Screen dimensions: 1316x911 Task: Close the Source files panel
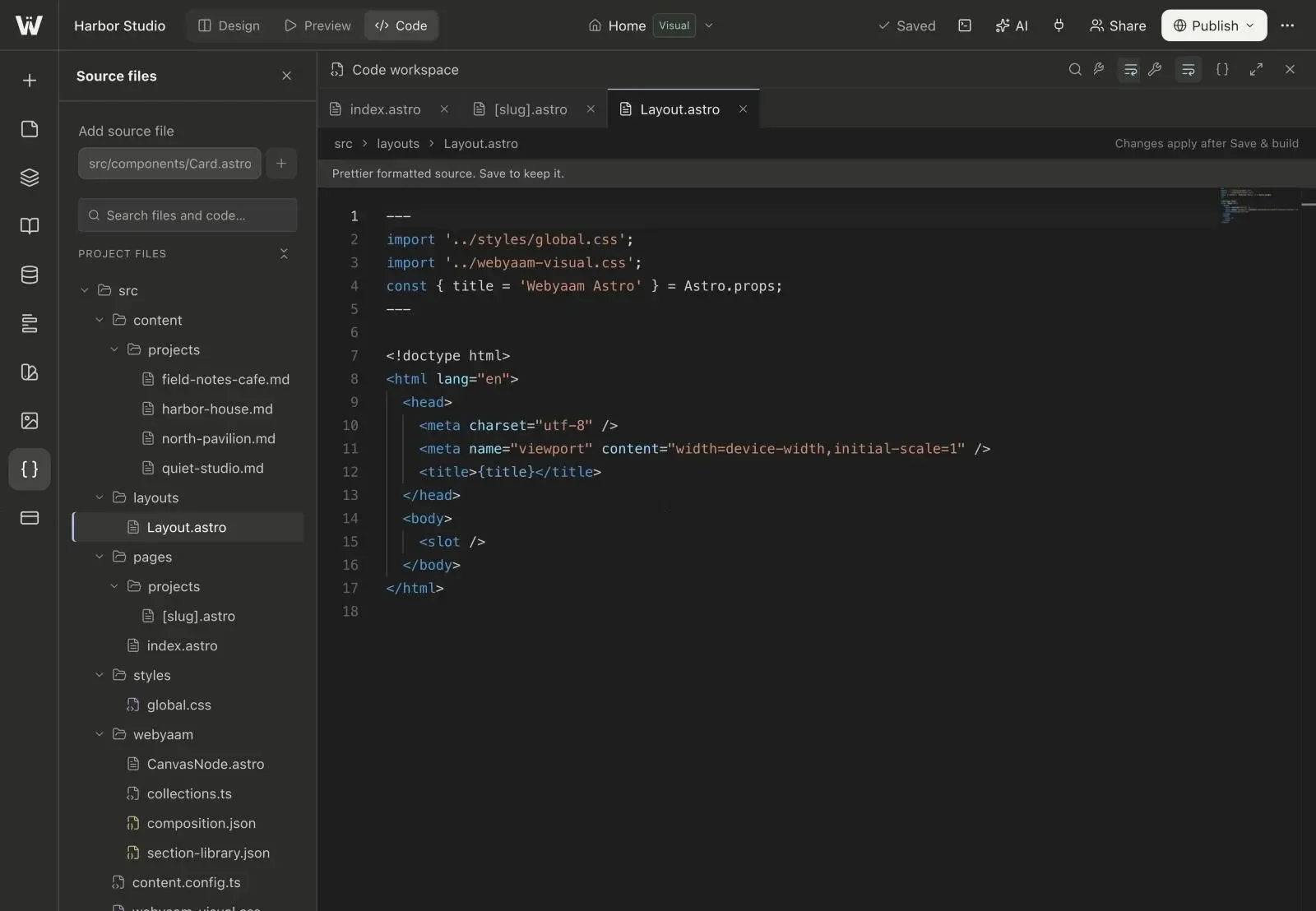tap(286, 76)
